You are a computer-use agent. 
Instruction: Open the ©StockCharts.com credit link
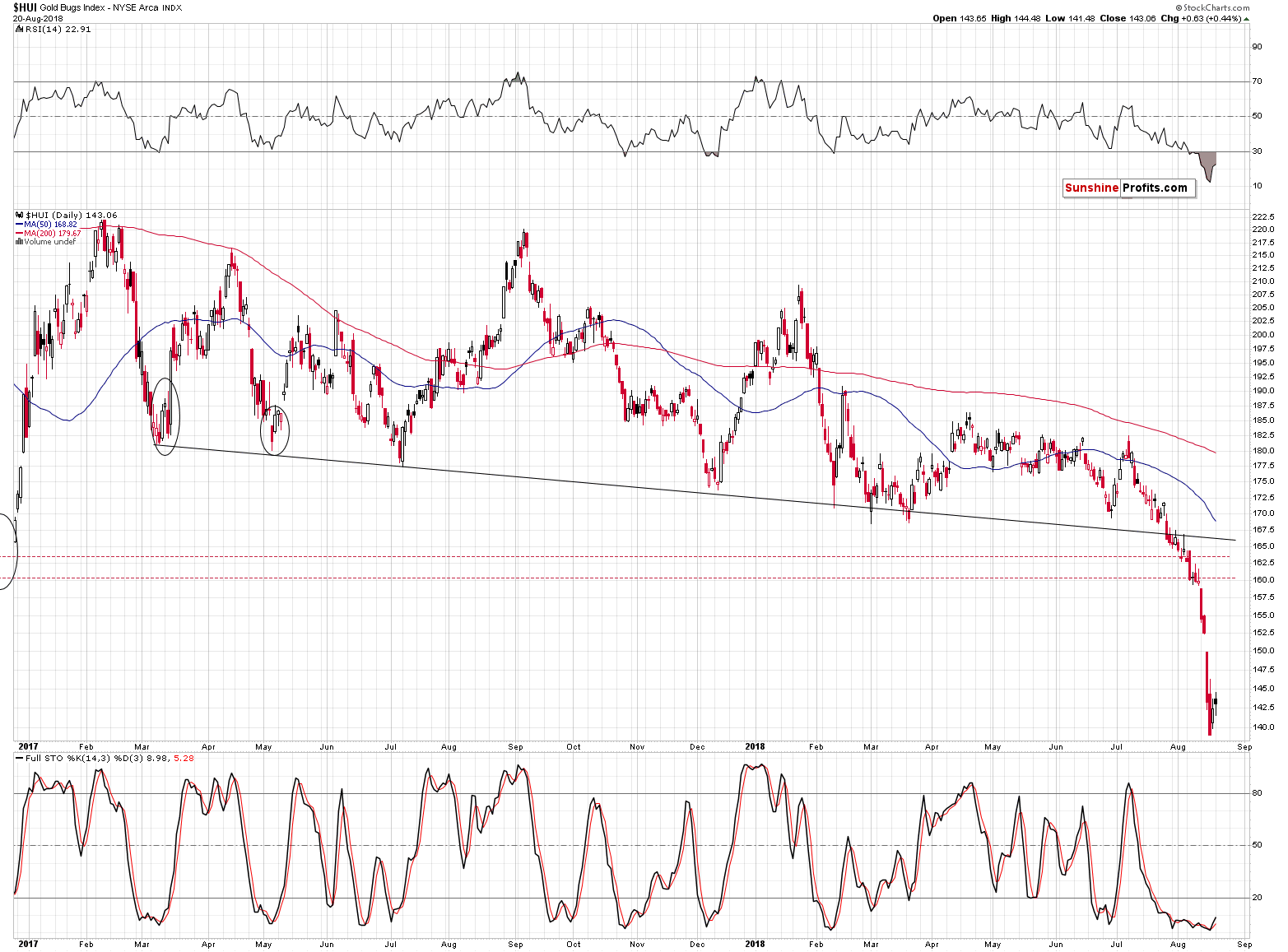(x=1212, y=7)
